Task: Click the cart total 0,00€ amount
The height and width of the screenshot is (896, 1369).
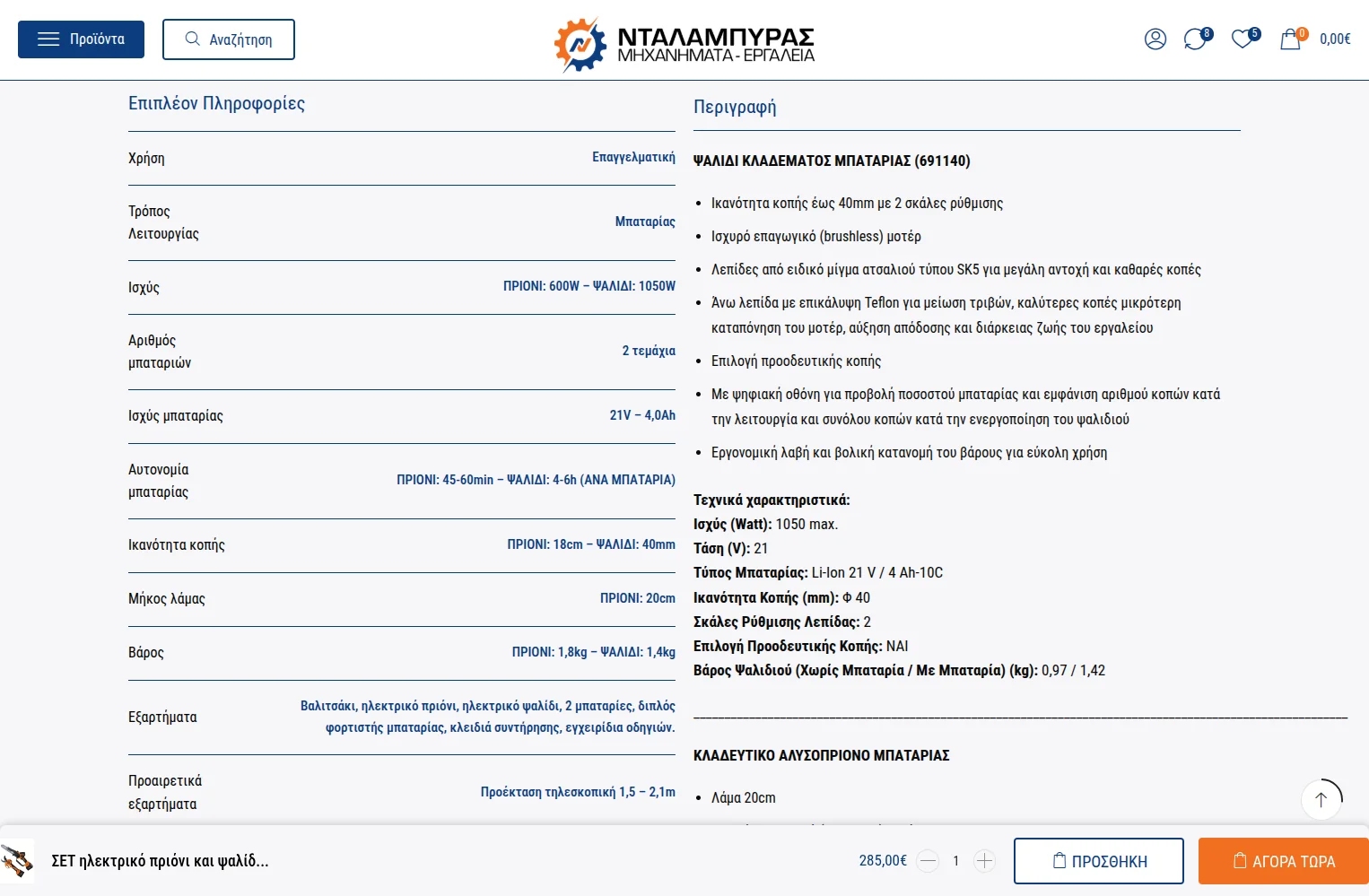Action: coord(1335,39)
